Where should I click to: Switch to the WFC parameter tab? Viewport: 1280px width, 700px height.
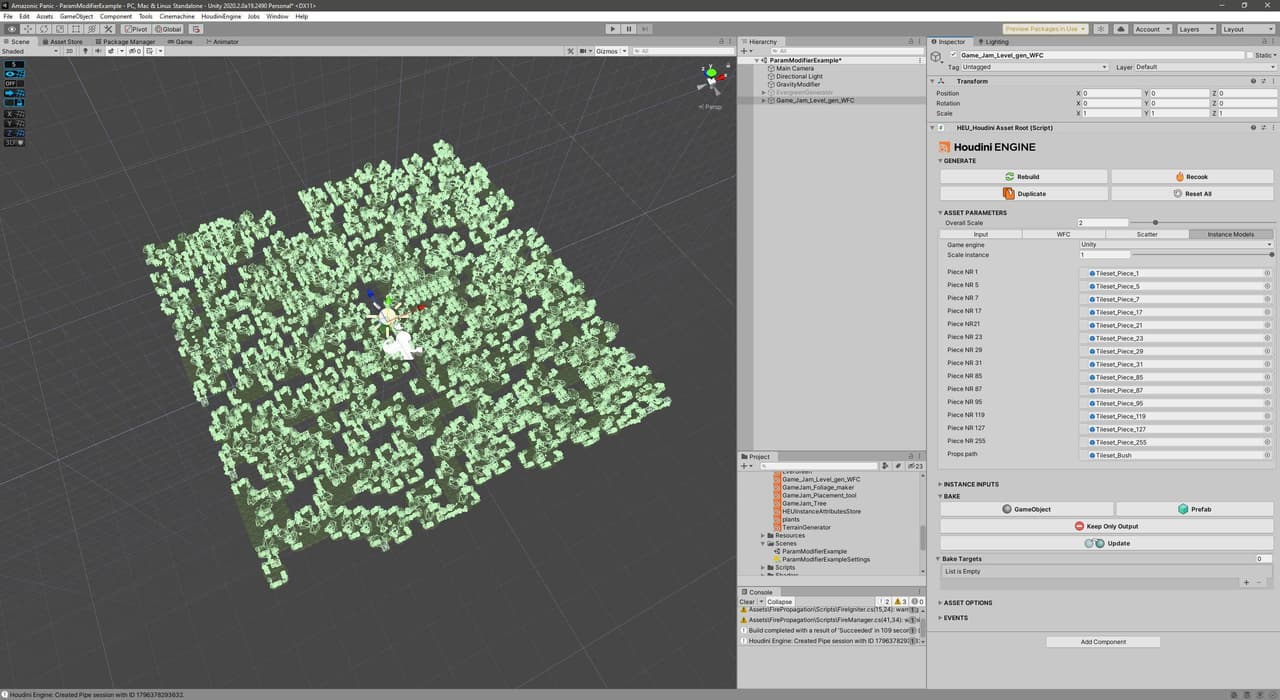point(1064,234)
